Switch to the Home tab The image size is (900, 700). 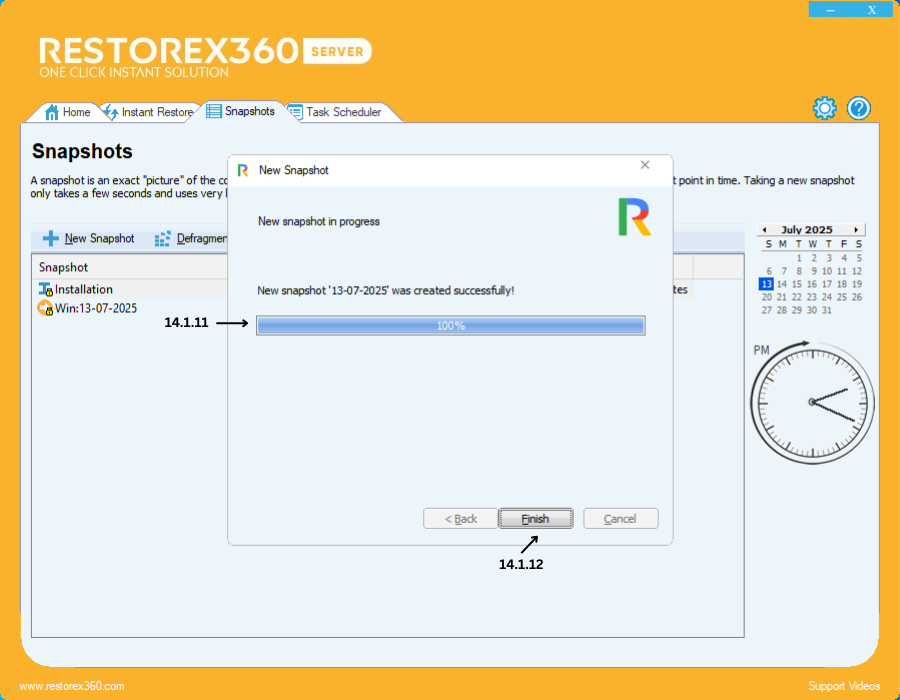68,112
